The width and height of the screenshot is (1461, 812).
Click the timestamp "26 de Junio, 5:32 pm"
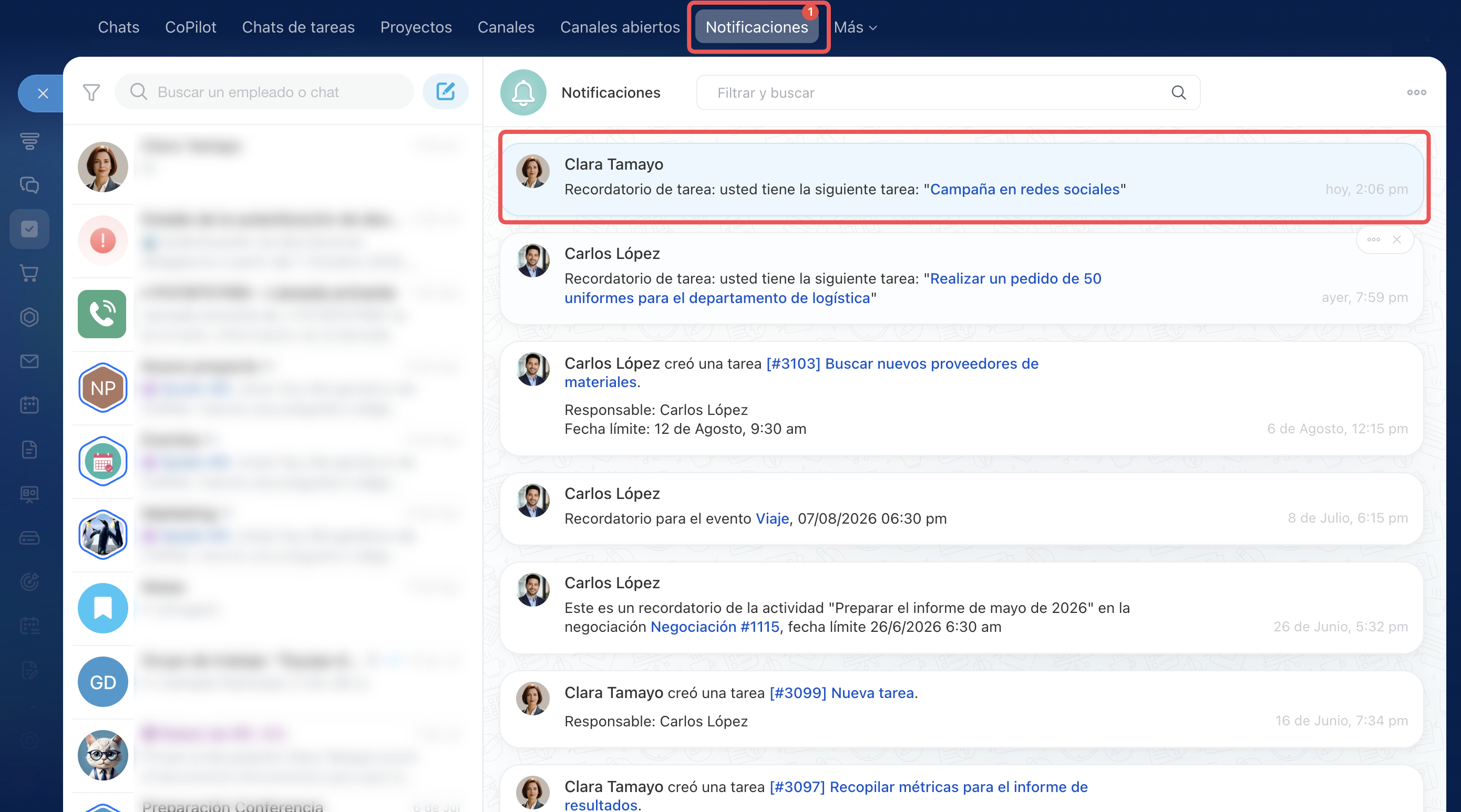[1341, 627]
